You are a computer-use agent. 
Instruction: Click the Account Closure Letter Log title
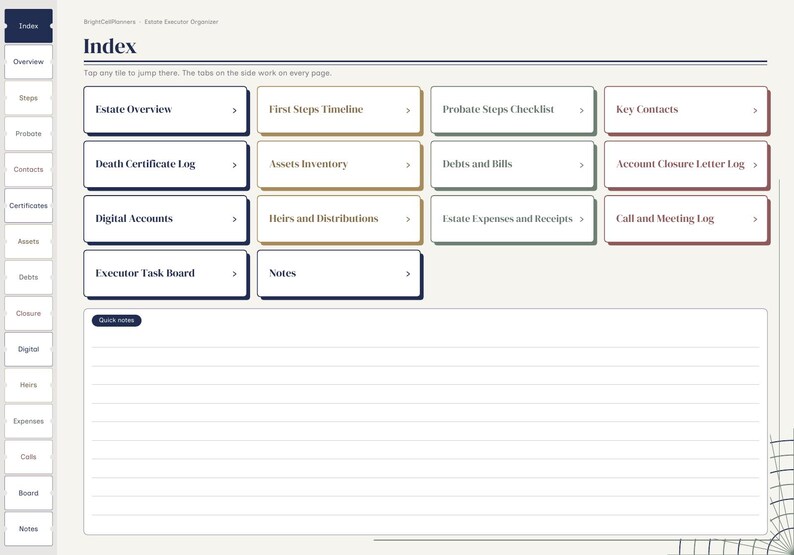coord(680,164)
